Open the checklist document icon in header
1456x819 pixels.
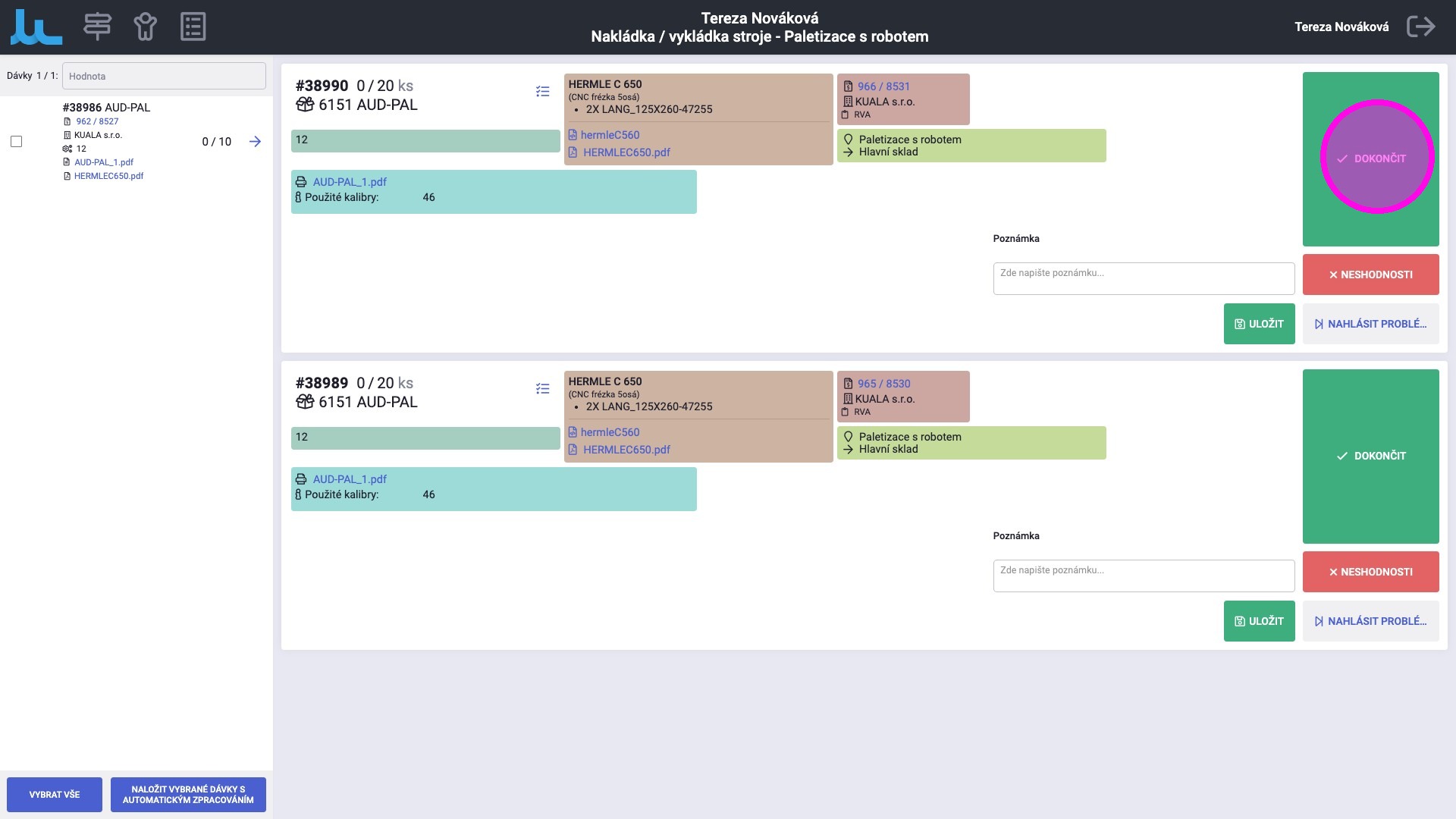pyautogui.click(x=193, y=27)
